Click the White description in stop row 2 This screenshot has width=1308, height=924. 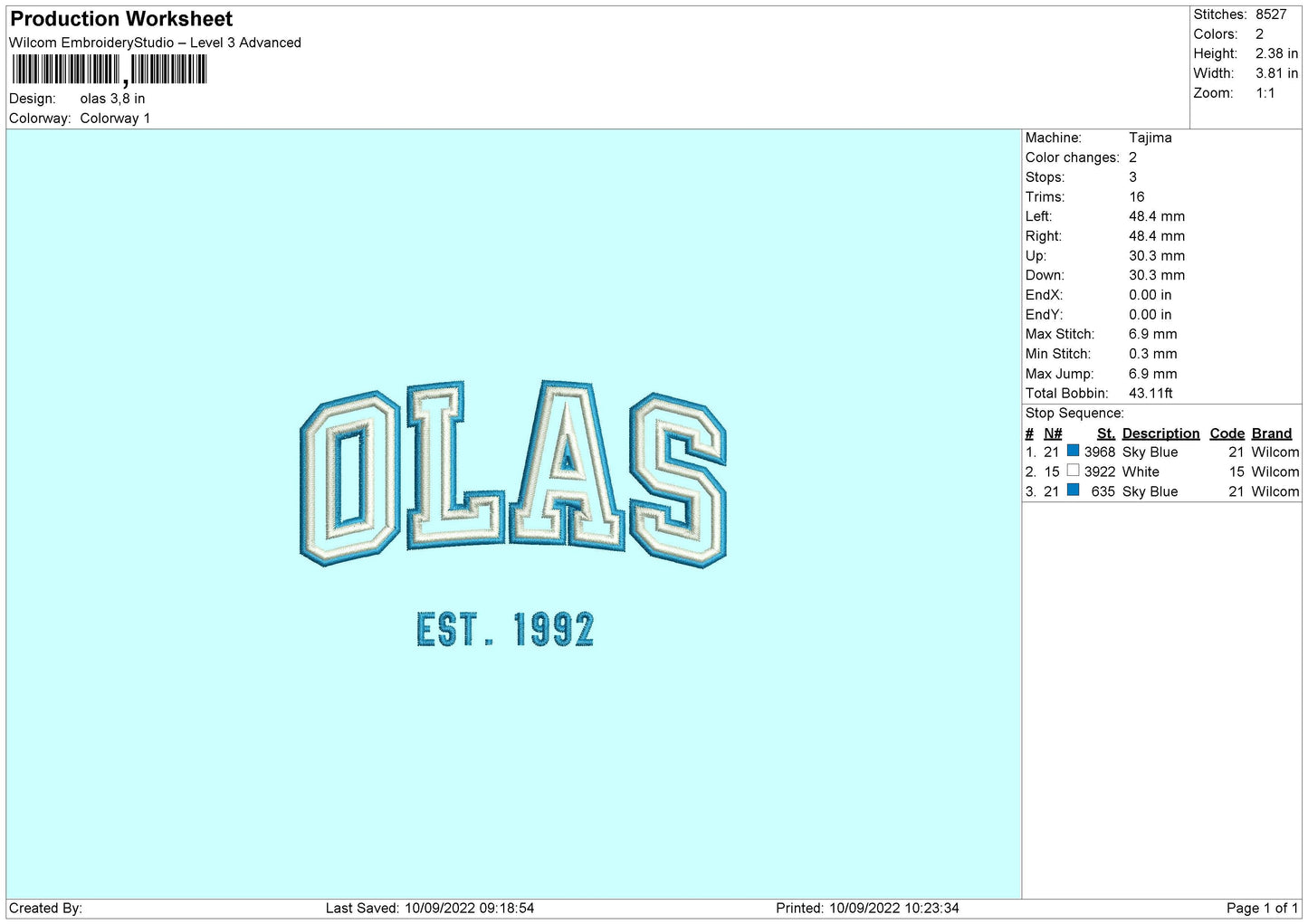point(1141,472)
